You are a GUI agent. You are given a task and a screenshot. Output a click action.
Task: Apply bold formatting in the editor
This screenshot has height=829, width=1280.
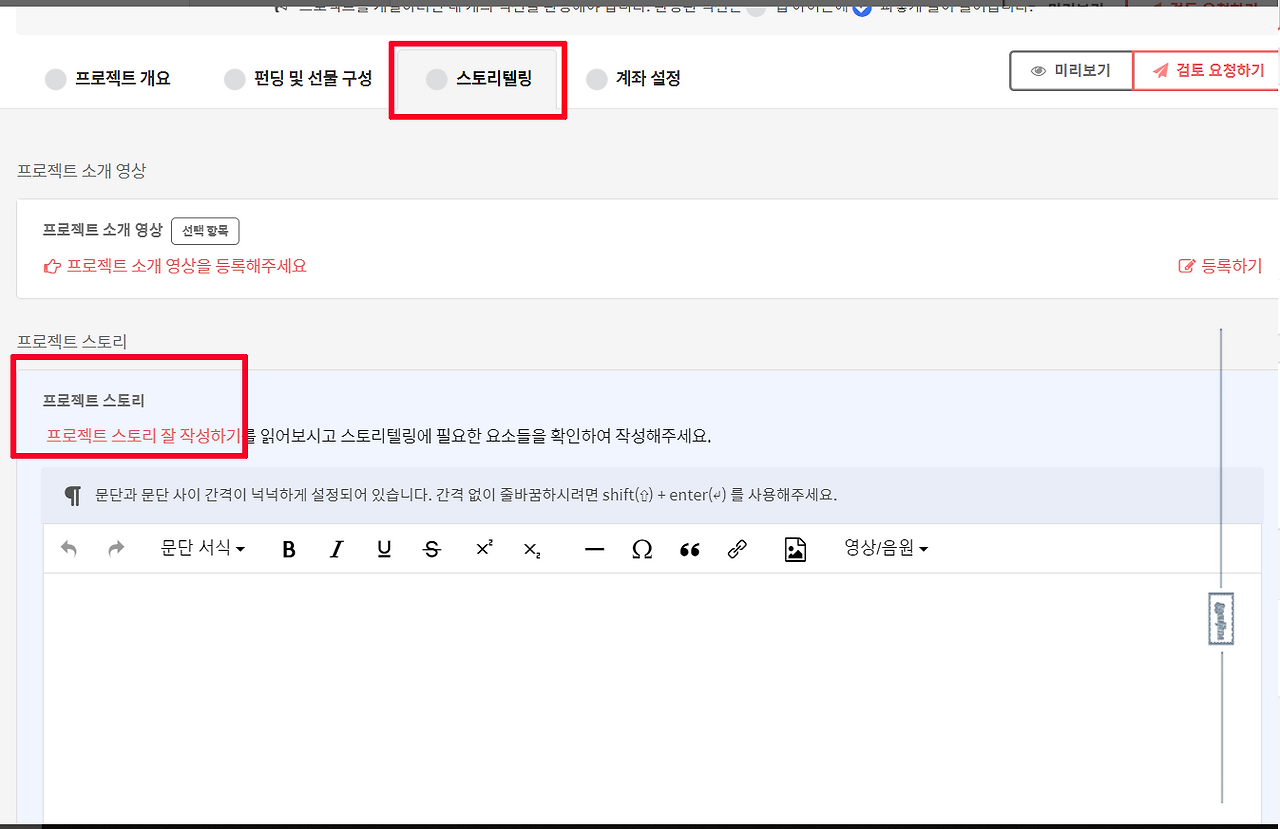289,549
